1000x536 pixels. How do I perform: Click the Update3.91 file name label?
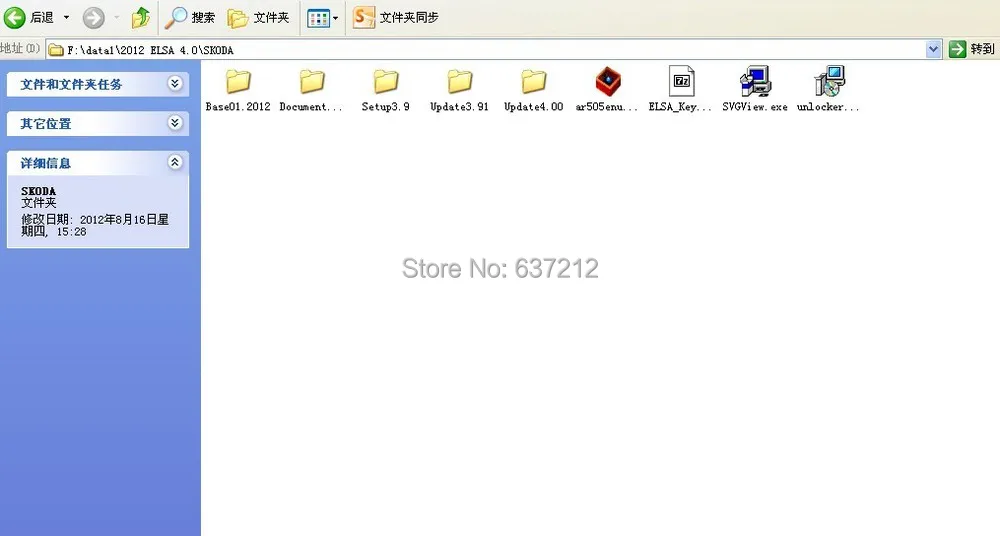[459, 107]
